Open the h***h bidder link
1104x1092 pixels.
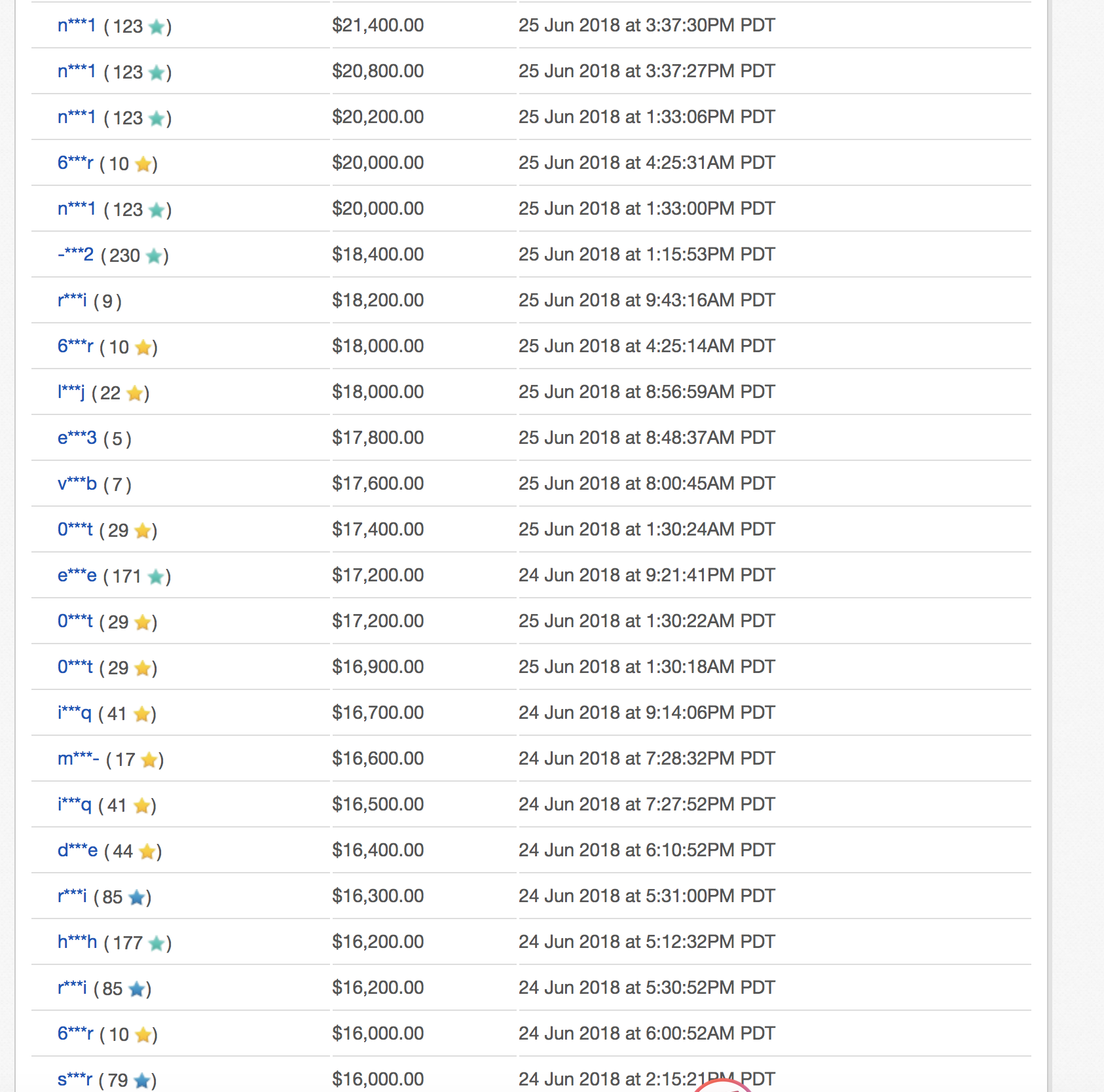[77, 942]
